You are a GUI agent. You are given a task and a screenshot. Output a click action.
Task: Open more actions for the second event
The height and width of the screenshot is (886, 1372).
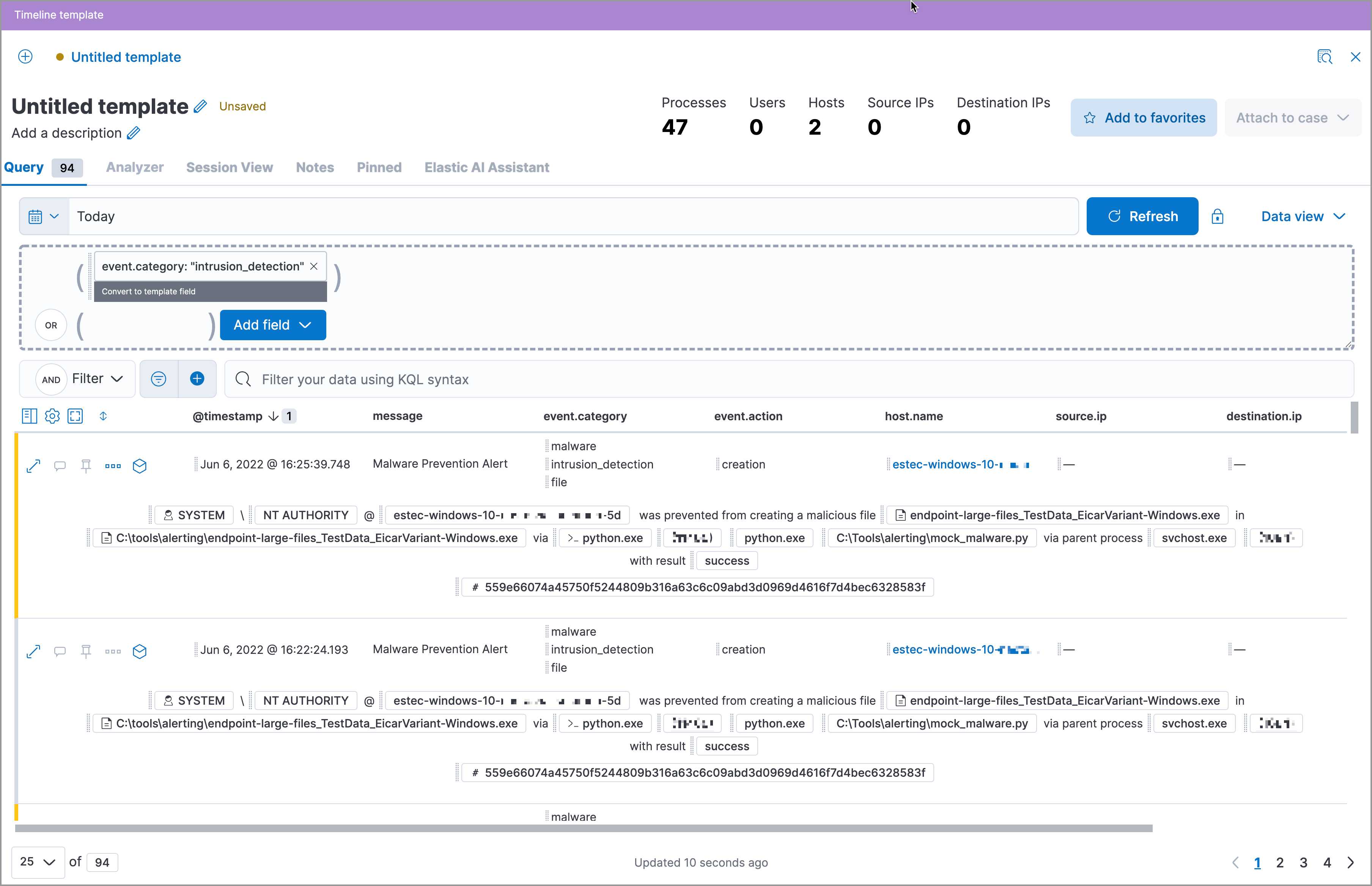(113, 651)
